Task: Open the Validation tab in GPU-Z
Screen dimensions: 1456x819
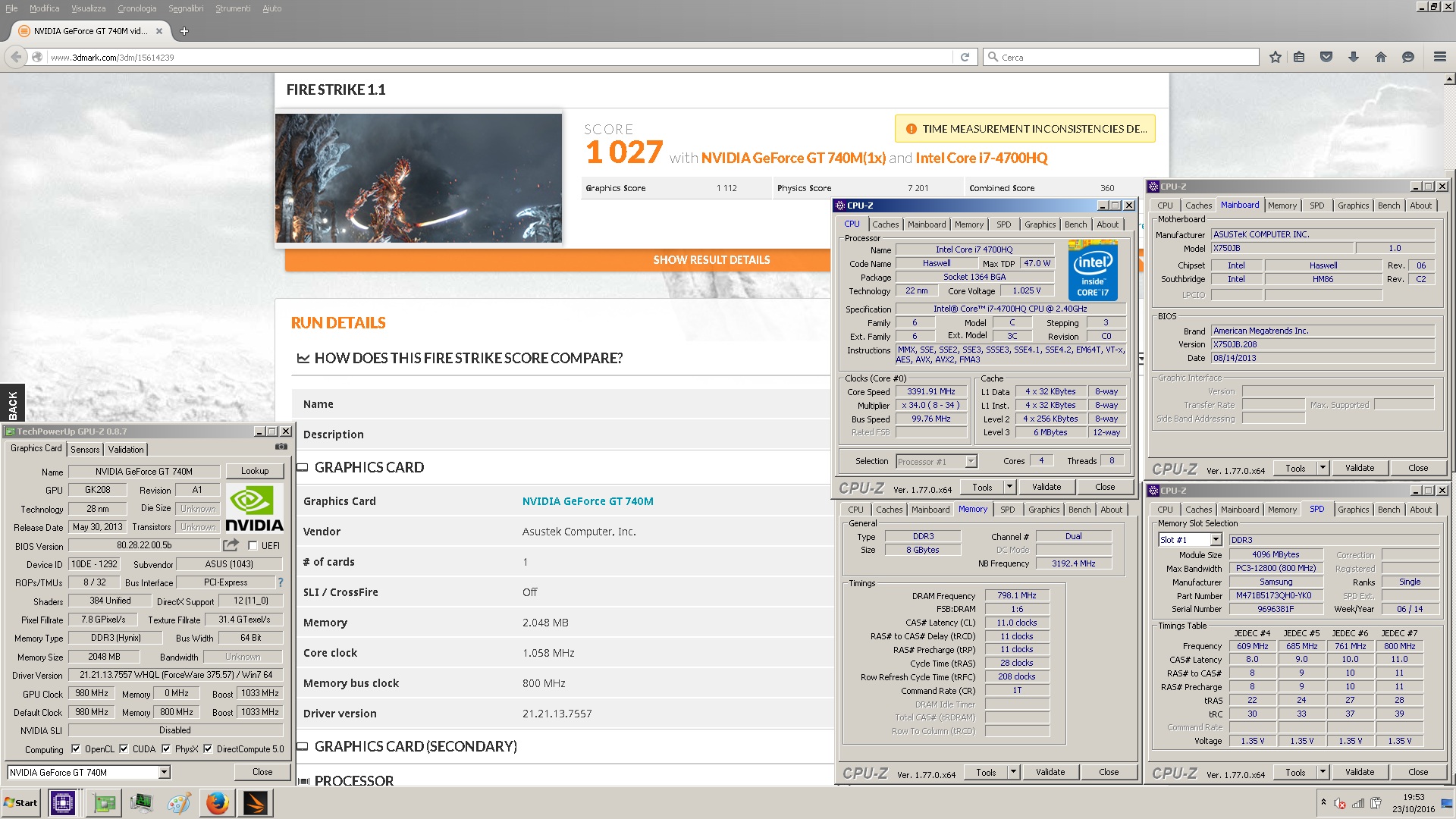Action: (126, 450)
